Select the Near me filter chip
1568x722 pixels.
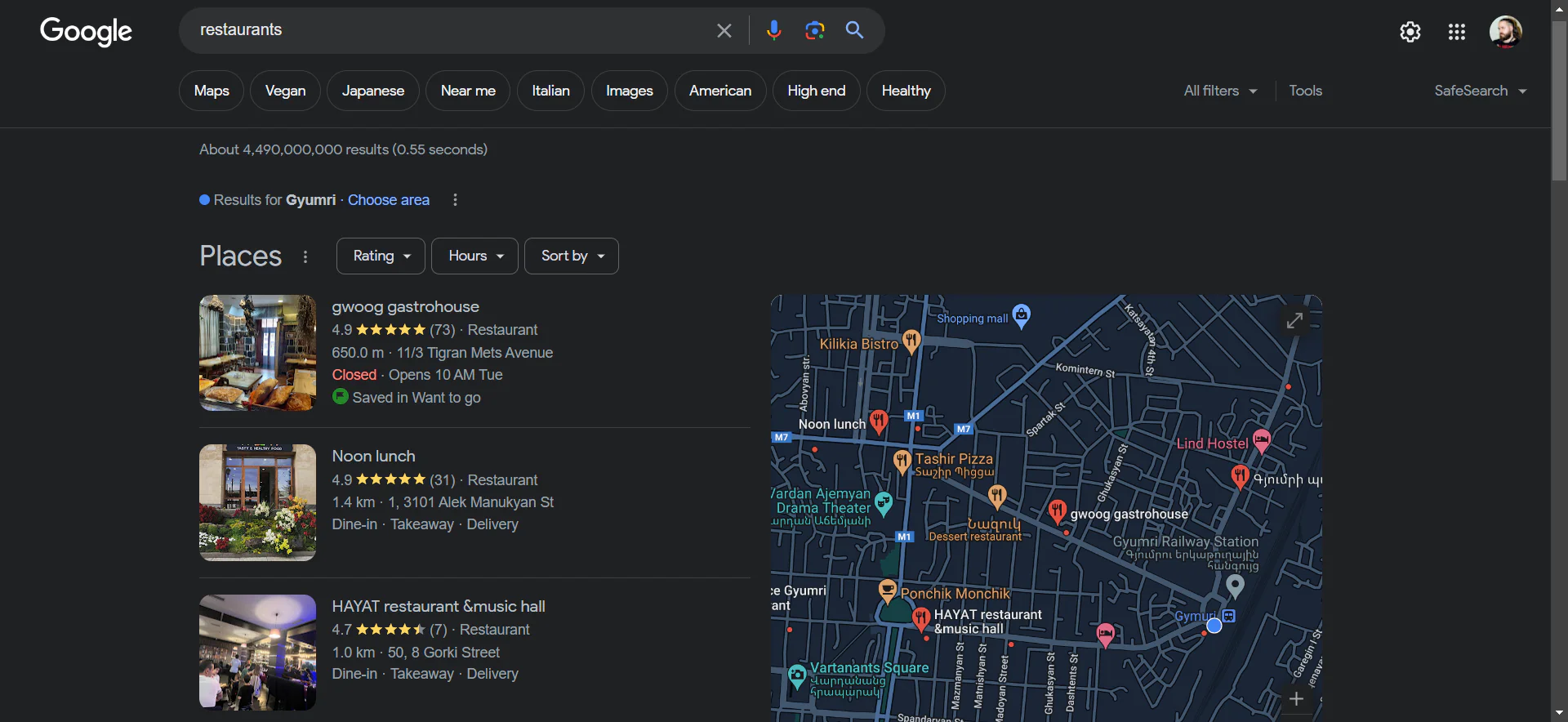(x=468, y=91)
